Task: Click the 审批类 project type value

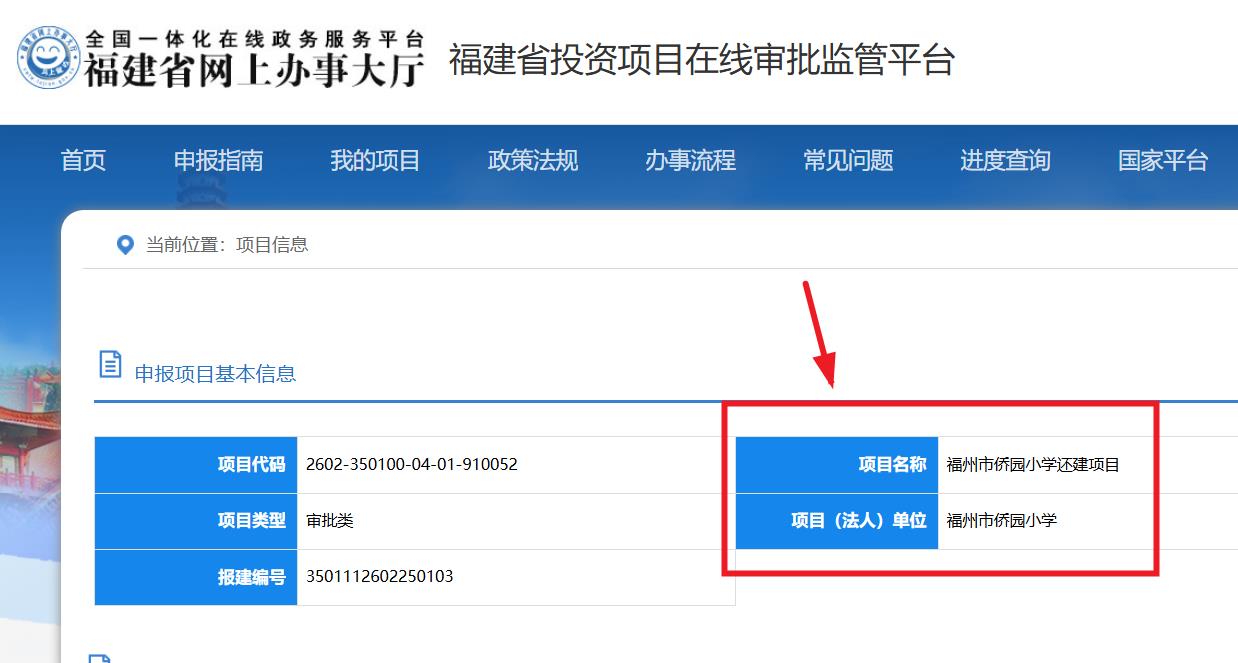Action: (x=330, y=521)
